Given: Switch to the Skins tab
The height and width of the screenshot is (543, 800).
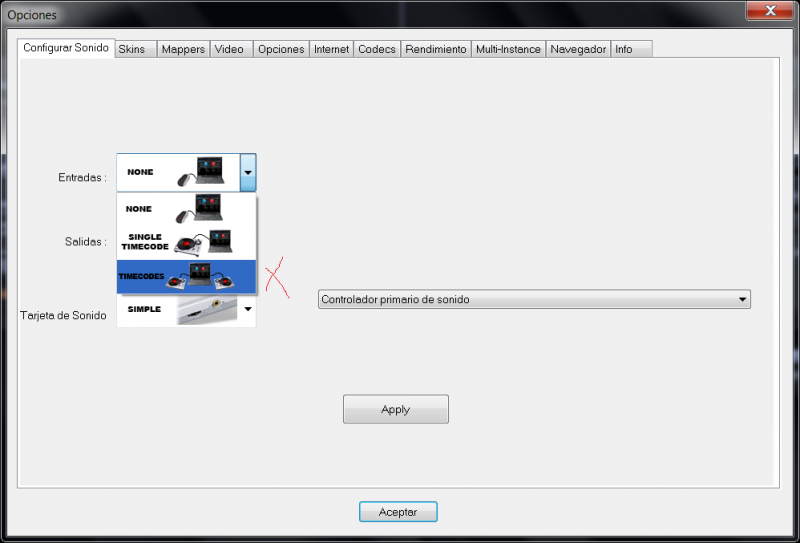Looking at the screenshot, I should click(136, 50).
